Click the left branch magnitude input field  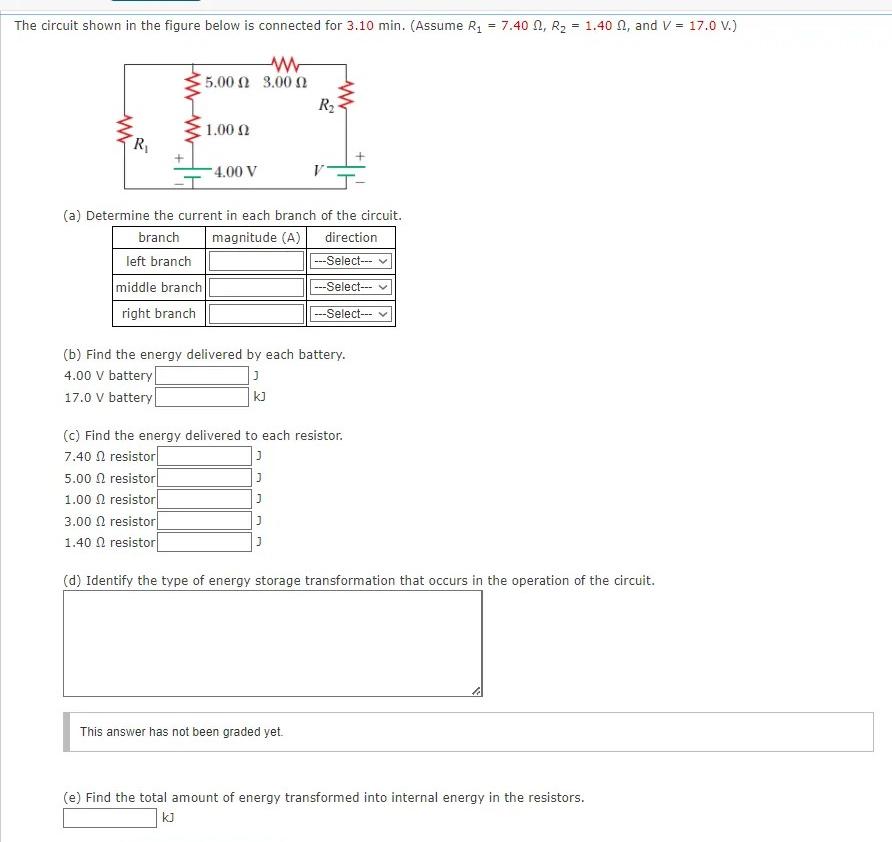[256, 261]
